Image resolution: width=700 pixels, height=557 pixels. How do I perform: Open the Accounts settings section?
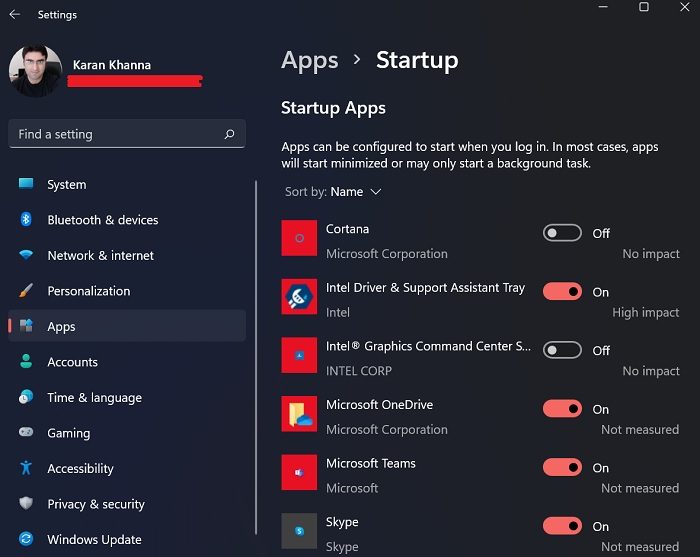[x=72, y=362]
